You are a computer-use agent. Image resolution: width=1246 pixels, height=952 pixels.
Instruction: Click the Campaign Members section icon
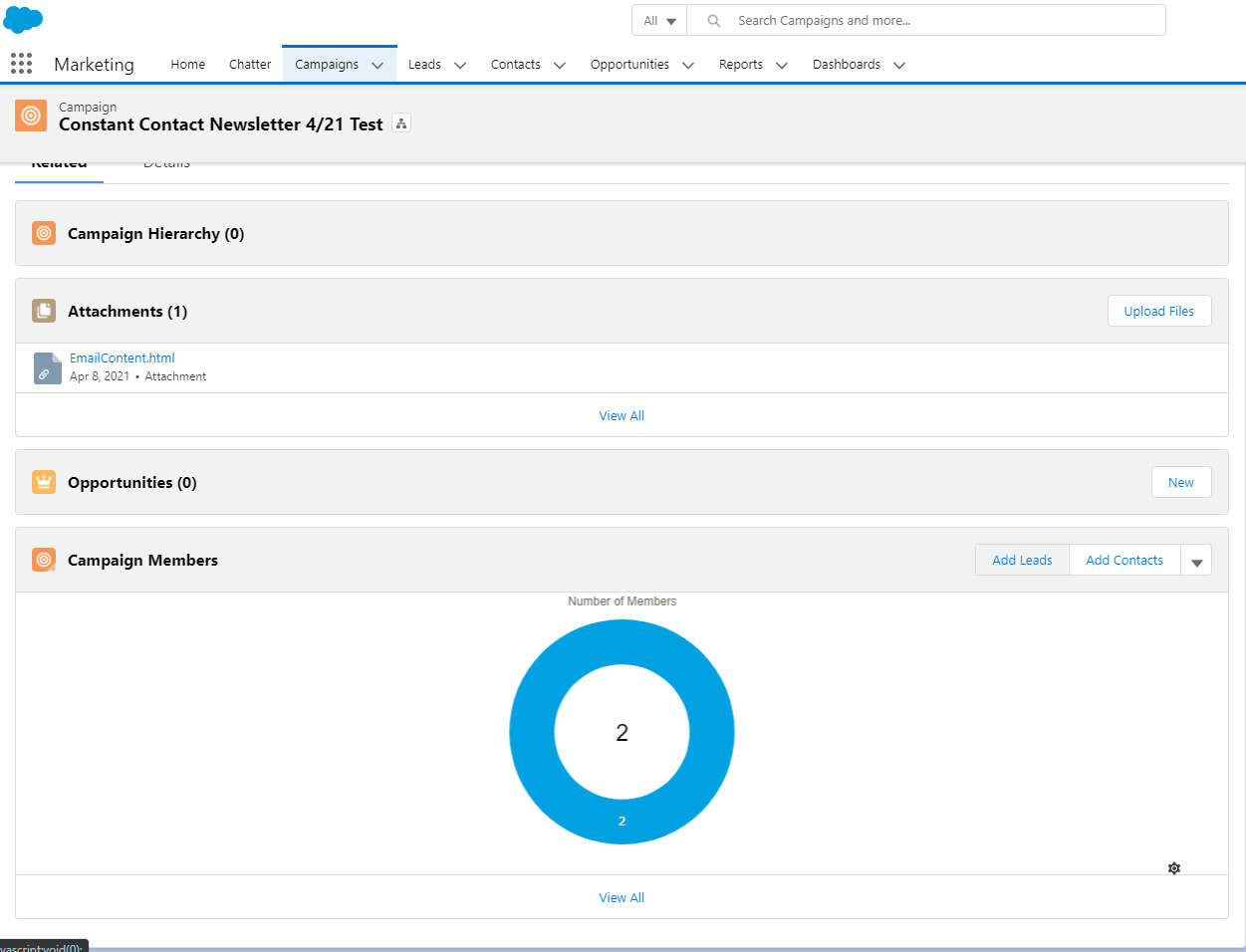44,560
